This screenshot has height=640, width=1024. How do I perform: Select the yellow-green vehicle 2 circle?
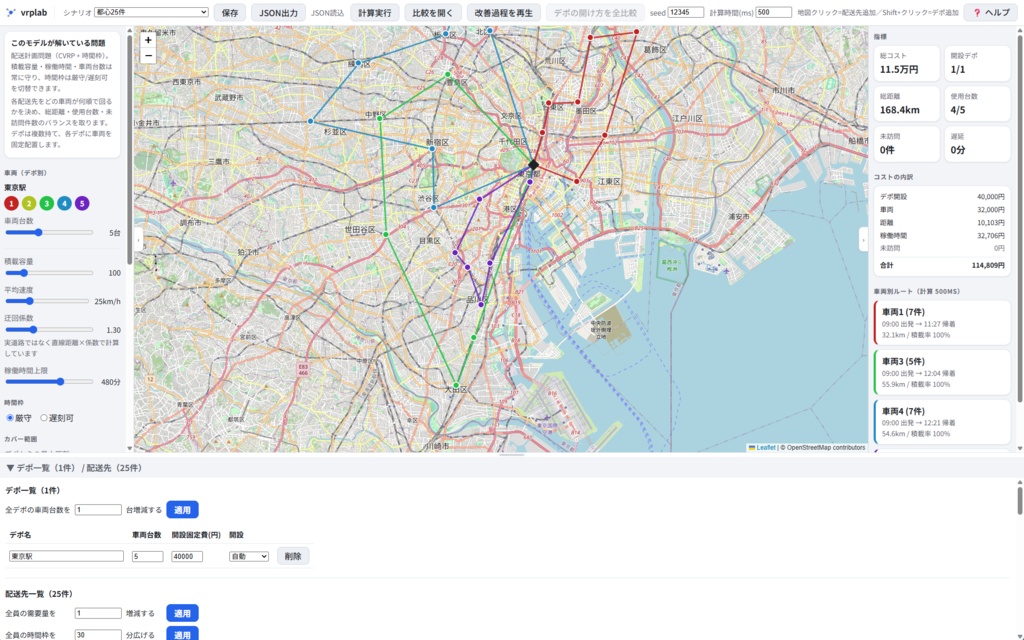(x=29, y=204)
